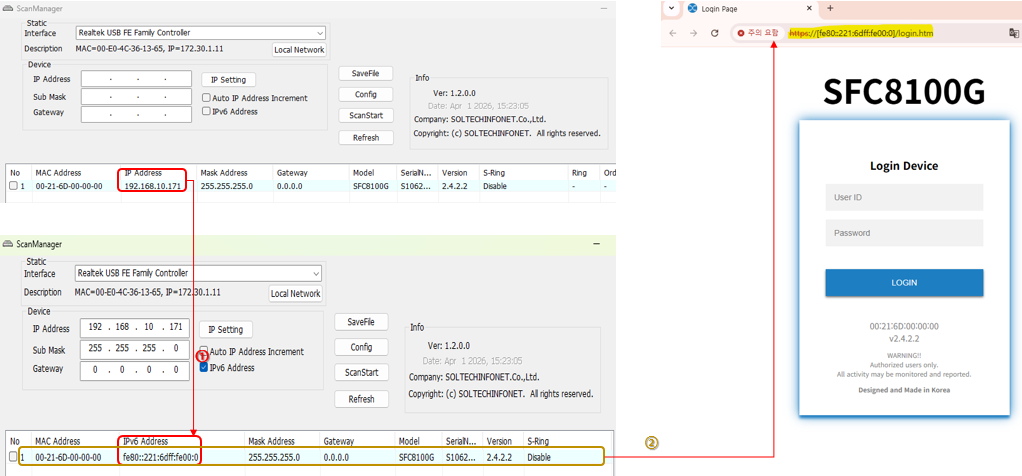
Task: Reload the Login Page tab
Action: point(714,33)
